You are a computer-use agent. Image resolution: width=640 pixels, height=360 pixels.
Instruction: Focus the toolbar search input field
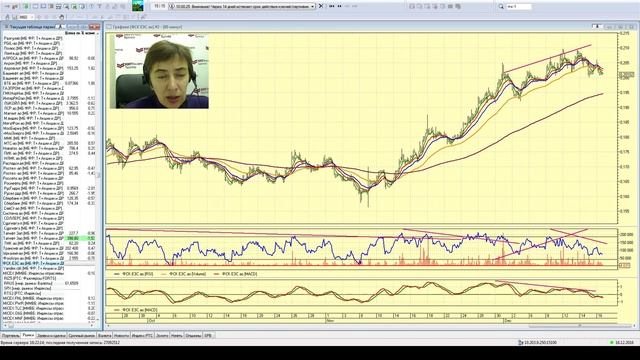tap(519, 7)
